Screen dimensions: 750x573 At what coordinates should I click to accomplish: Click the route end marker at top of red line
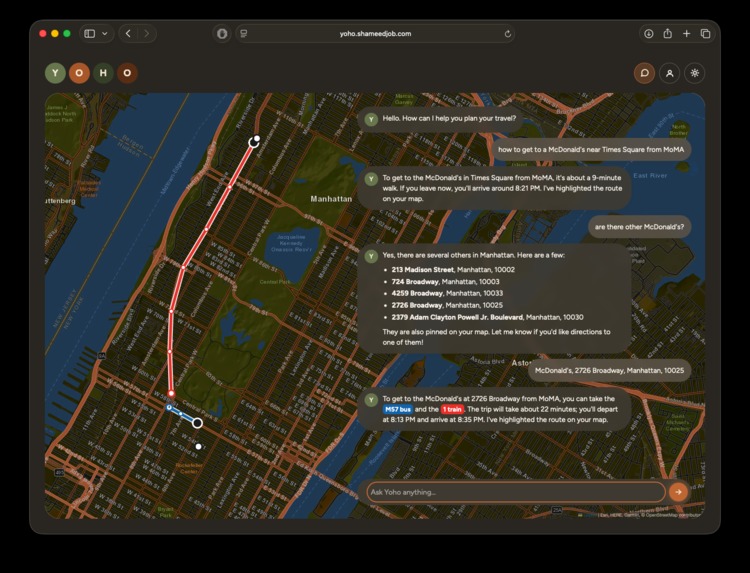click(254, 142)
